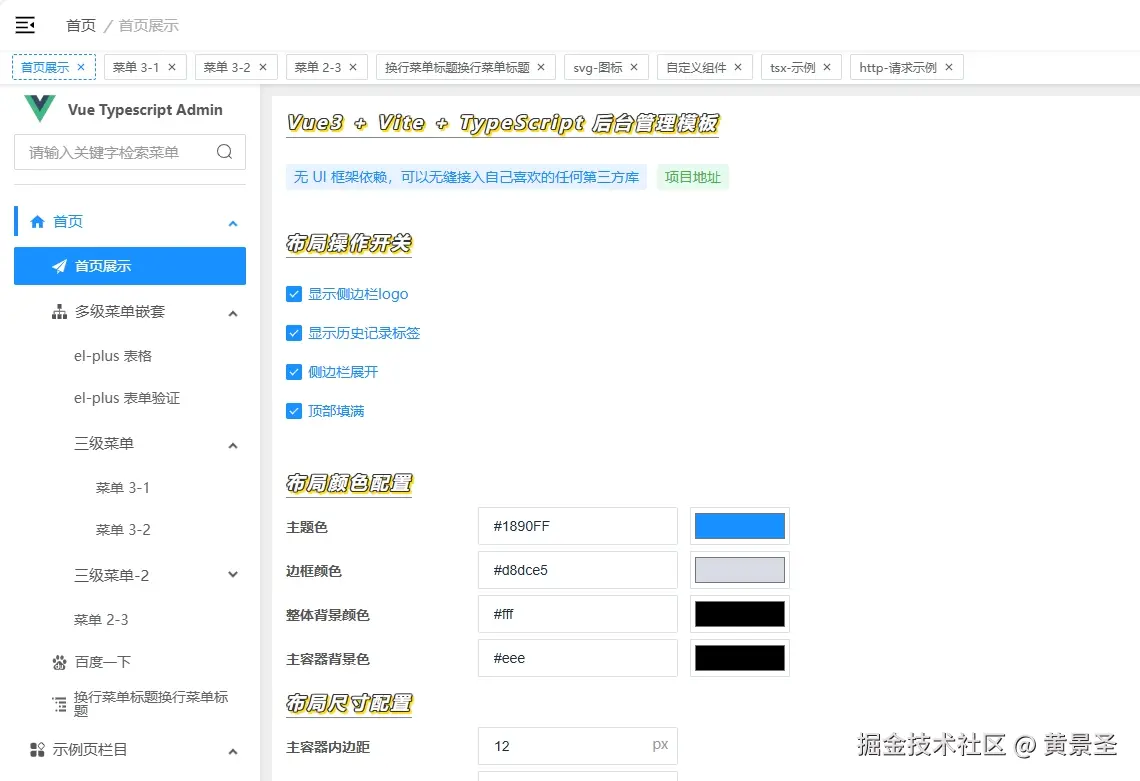Close the http-请求示例 tab
The image size is (1140, 781).
(x=949, y=67)
